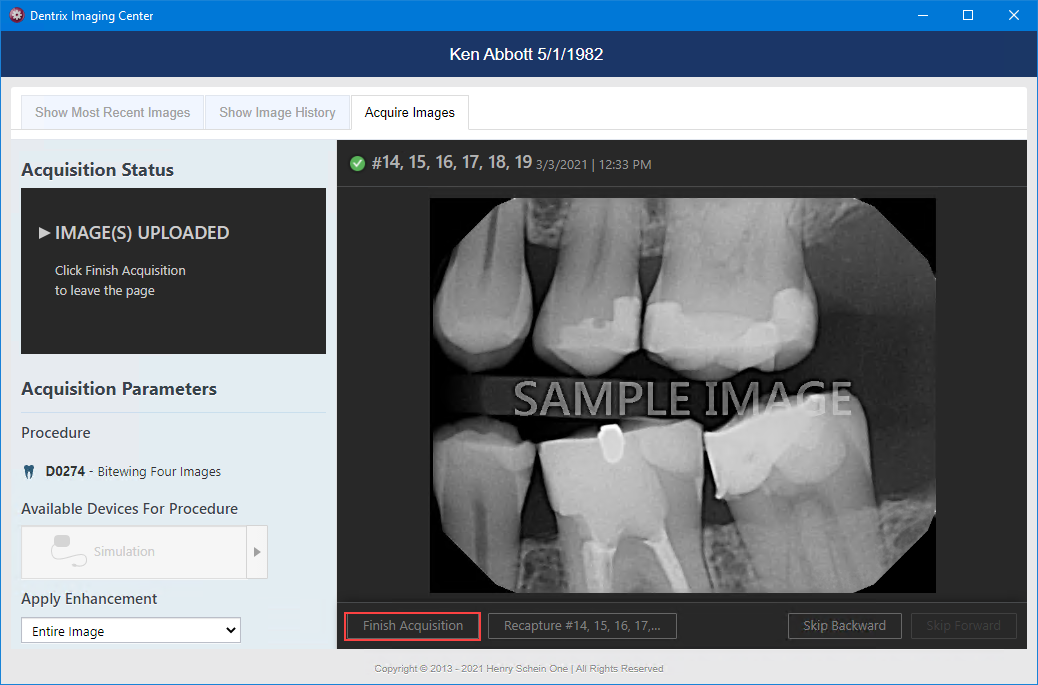Click the triangle beside IMAGE(S) UPLOADED
1038x685 pixels.
44,233
